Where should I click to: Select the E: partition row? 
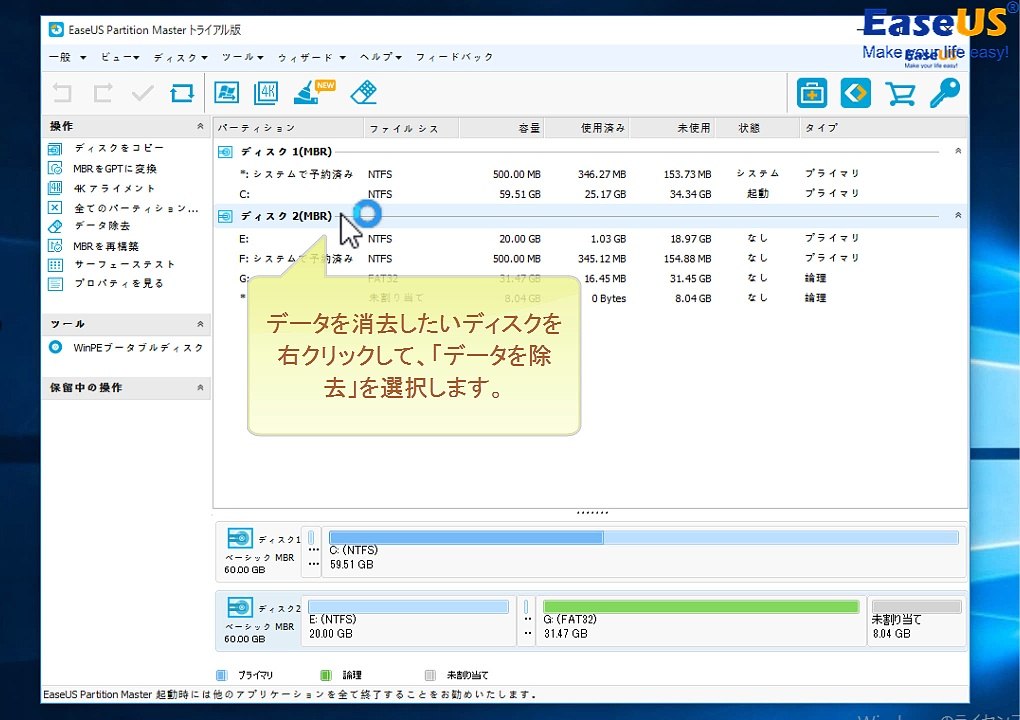click(590, 239)
